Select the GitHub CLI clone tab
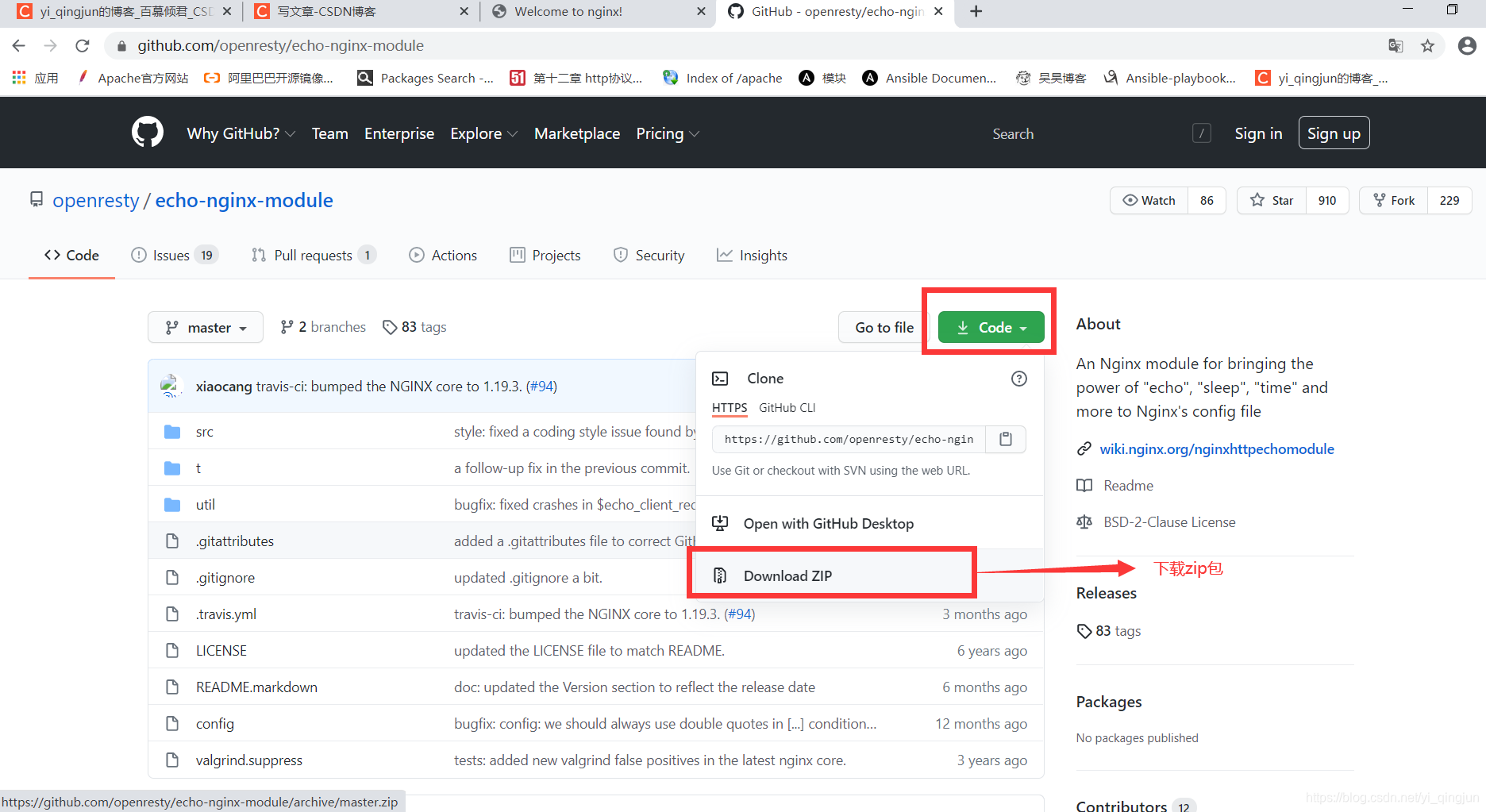Image resolution: width=1486 pixels, height=812 pixels. [787, 407]
